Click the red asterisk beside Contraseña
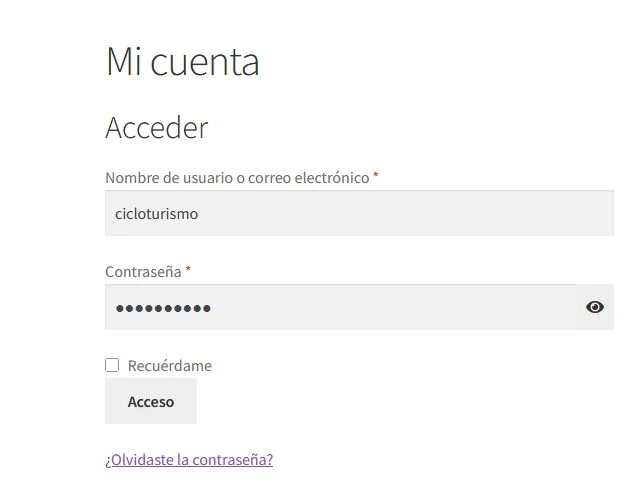The width and height of the screenshot is (640, 485). pos(188,269)
